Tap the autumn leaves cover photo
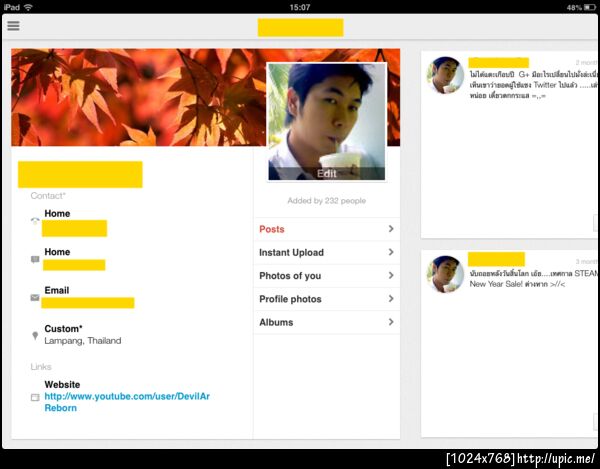 click(138, 98)
